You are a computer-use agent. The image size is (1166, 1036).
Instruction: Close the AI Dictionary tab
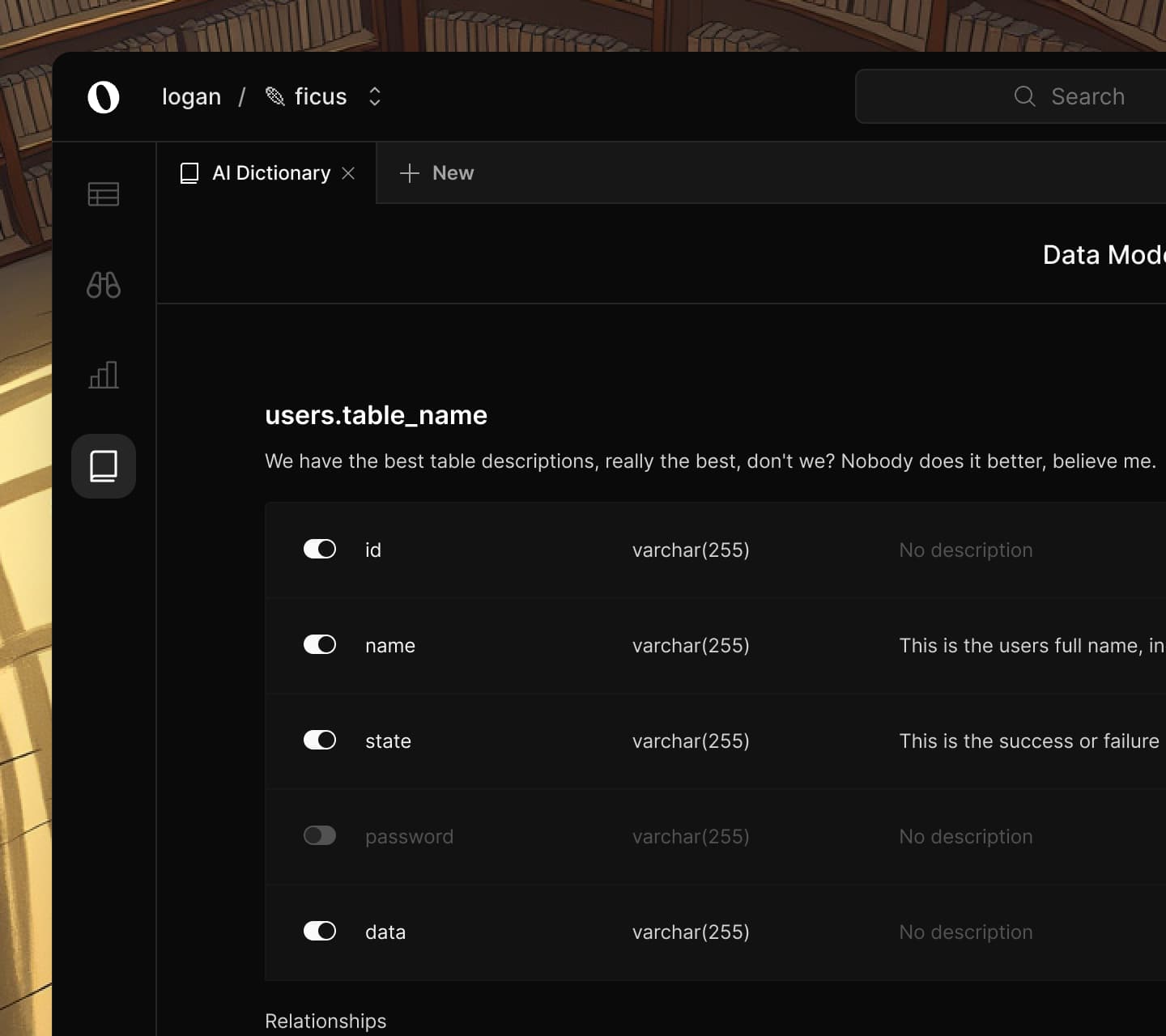[348, 173]
